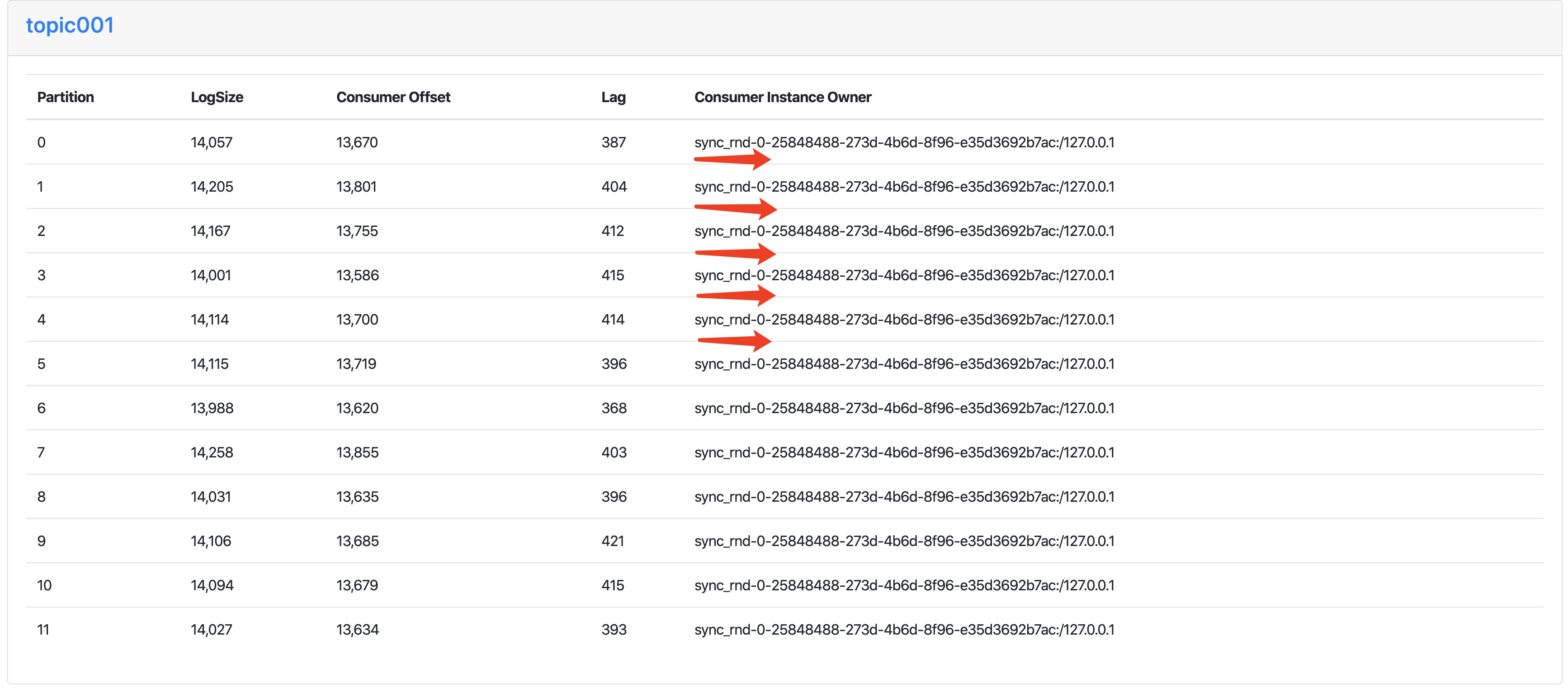
Task: Click consumer offset value 13,801
Action: [x=356, y=187]
